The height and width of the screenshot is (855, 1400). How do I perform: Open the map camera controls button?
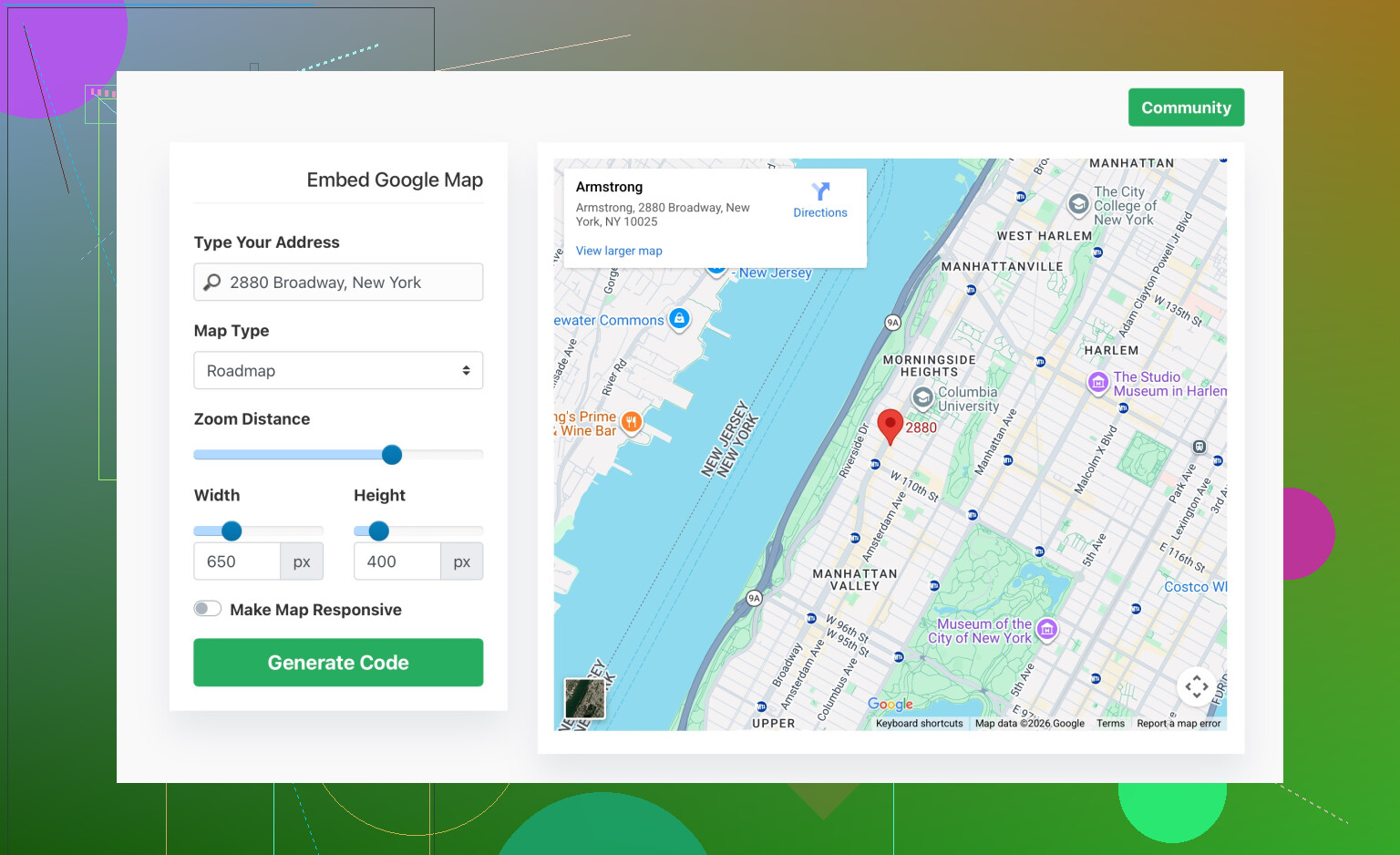(1196, 686)
